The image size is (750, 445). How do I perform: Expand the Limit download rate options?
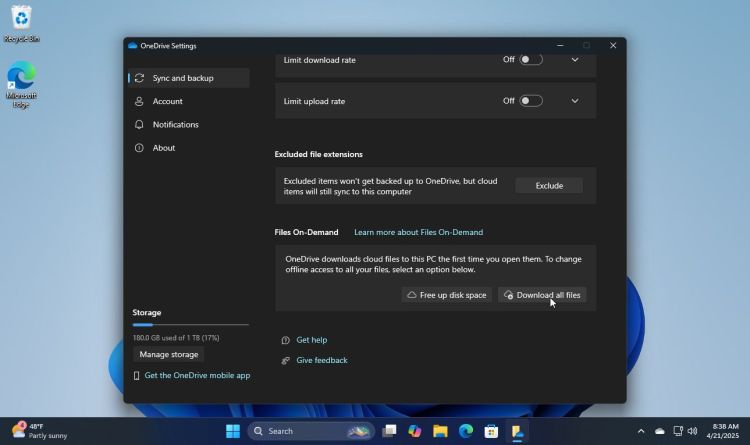(574, 60)
